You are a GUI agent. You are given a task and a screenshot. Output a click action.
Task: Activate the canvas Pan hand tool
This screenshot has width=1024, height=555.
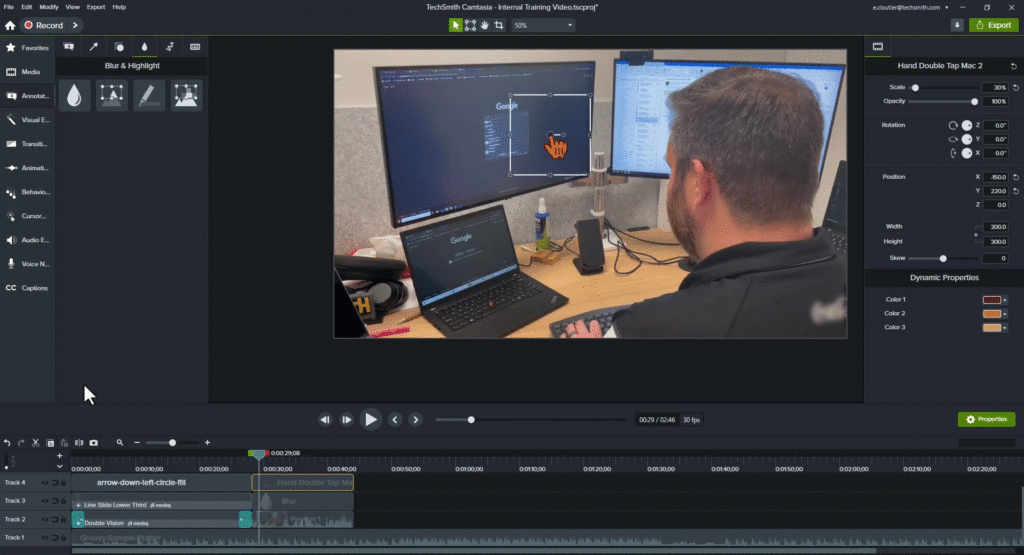pos(485,25)
